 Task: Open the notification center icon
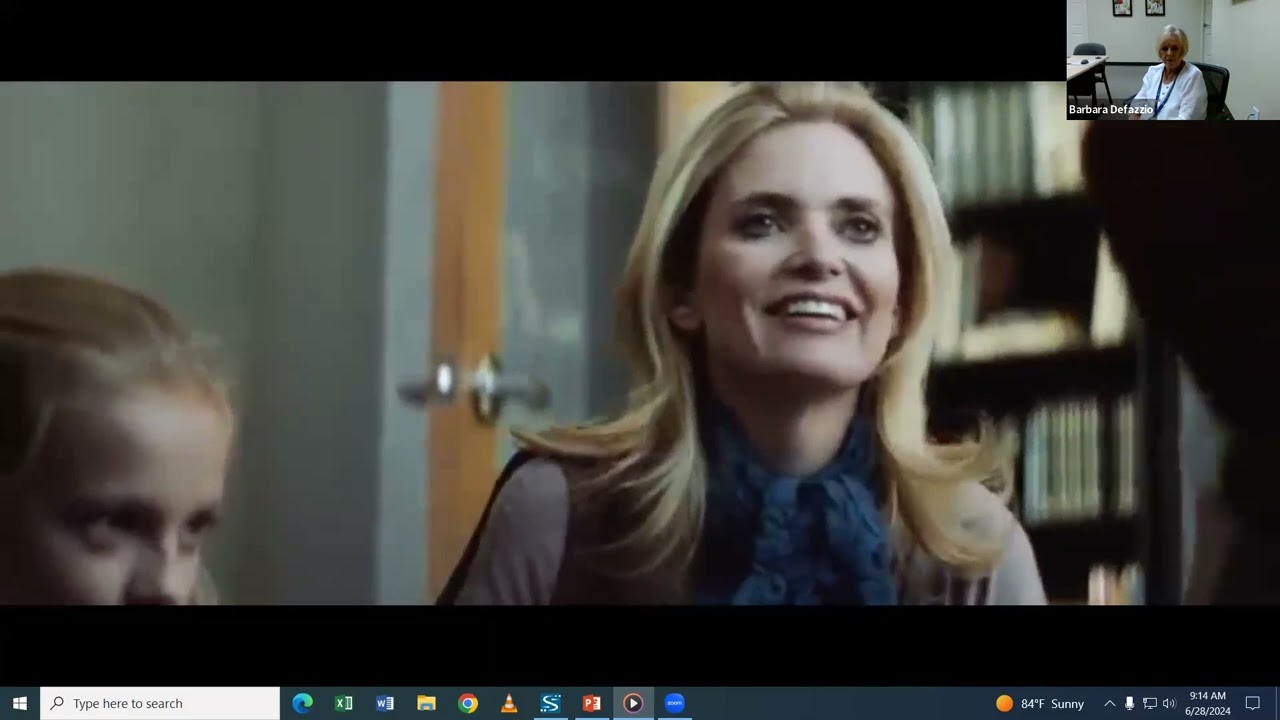pyautogui.click(x=1253, y=703)
